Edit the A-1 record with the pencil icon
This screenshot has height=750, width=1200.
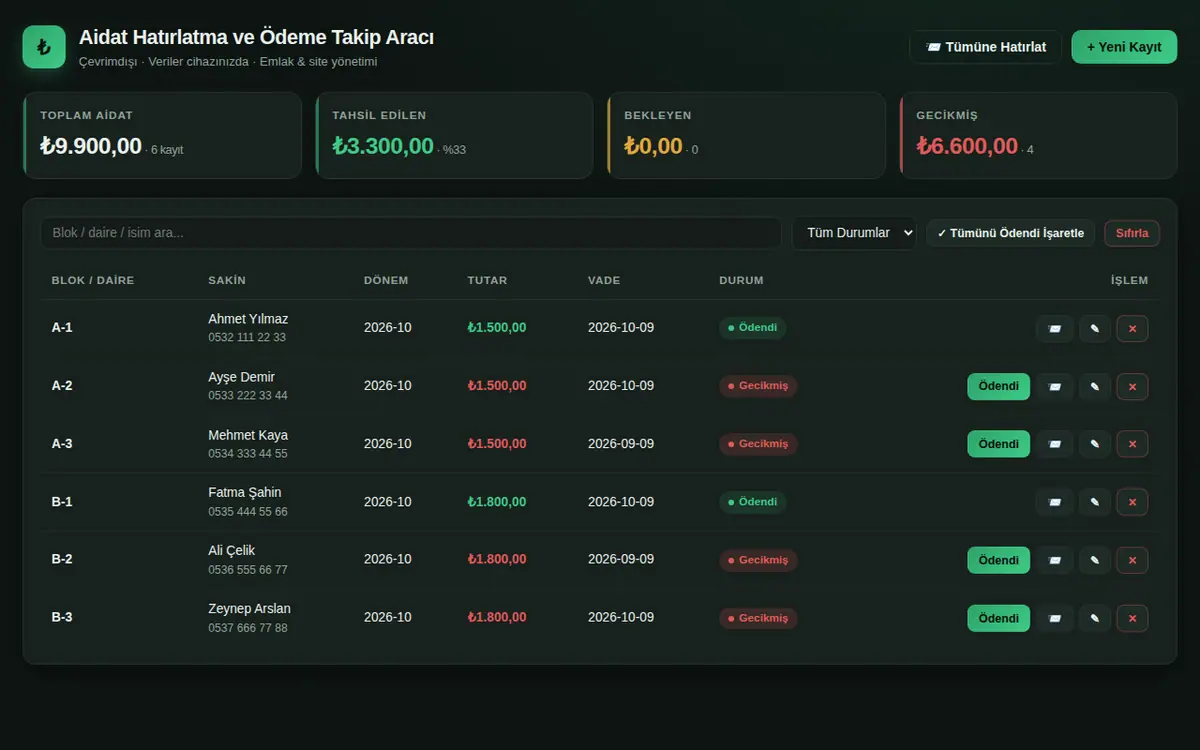click(1095, 329)
